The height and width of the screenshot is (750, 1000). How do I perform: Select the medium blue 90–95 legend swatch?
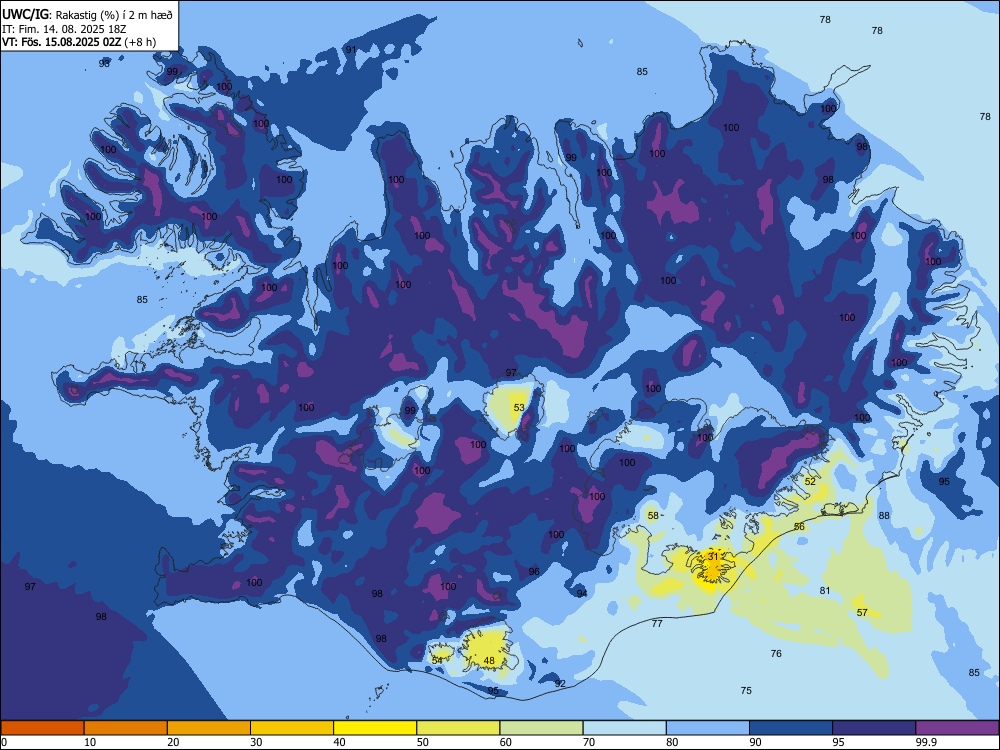coord(791,728)
